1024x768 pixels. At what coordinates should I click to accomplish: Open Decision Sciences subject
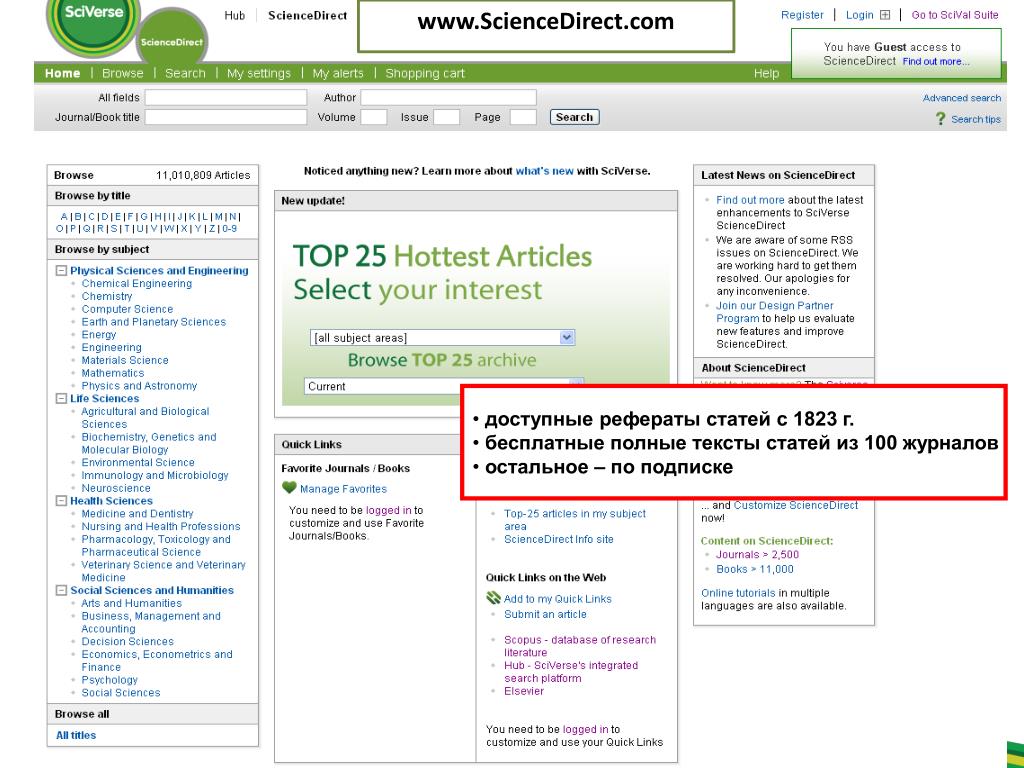click(x=127, y=641)
